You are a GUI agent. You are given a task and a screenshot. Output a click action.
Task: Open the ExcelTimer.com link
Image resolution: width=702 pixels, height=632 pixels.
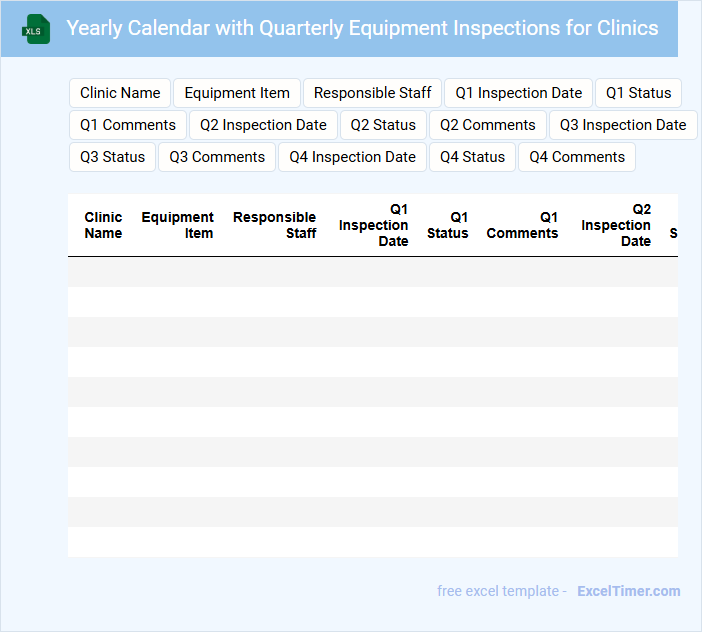[x=628, y=591]
